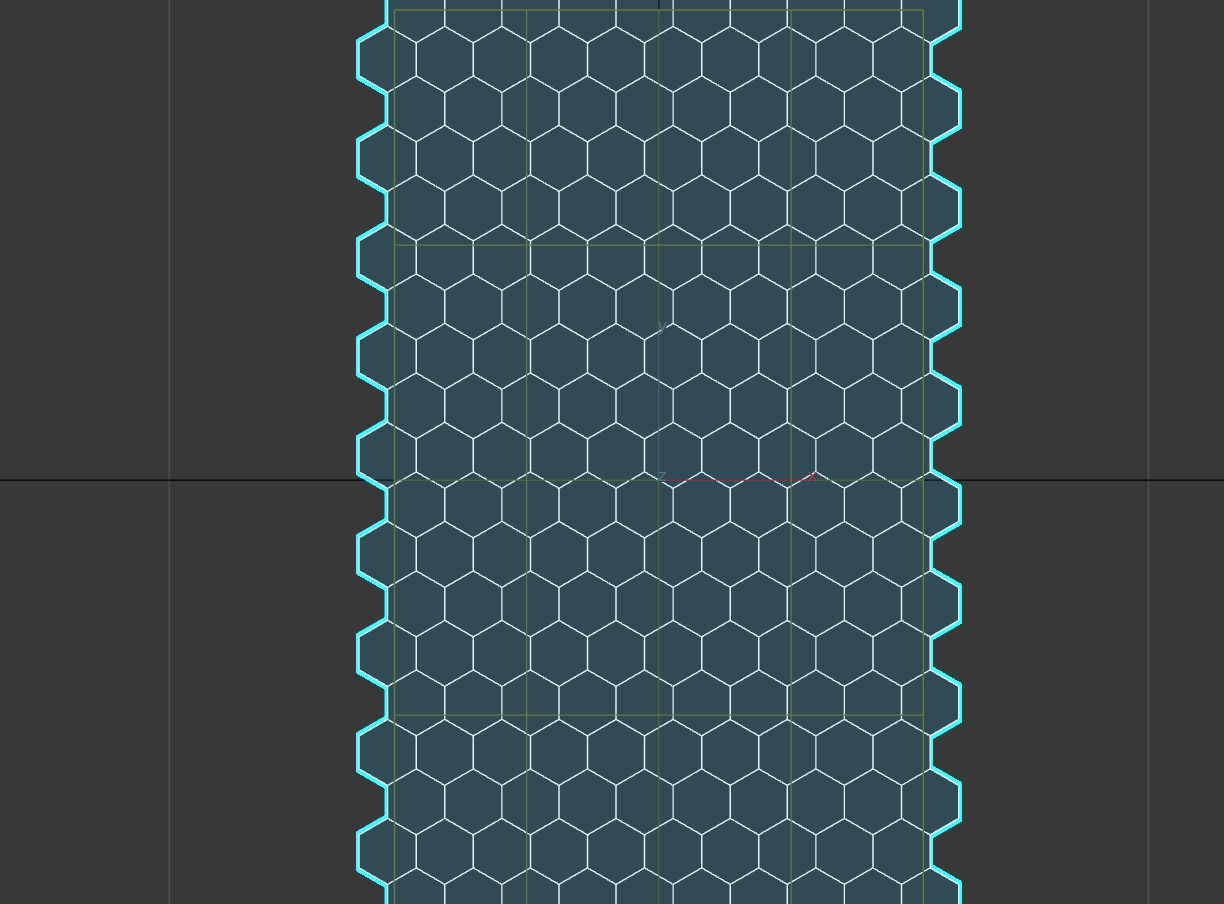1224x904 pixels.
Task: Click small dark tick at viewport top center
Action: (659, 4)
